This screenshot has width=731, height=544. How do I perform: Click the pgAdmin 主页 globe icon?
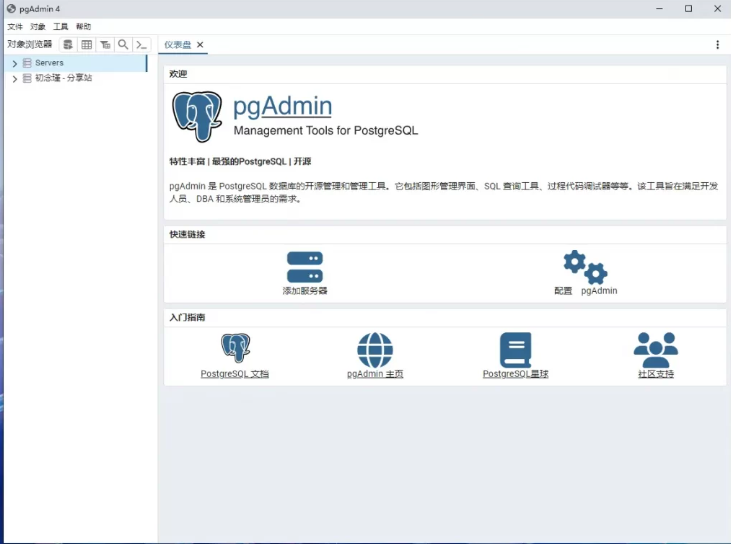point(375,350)
